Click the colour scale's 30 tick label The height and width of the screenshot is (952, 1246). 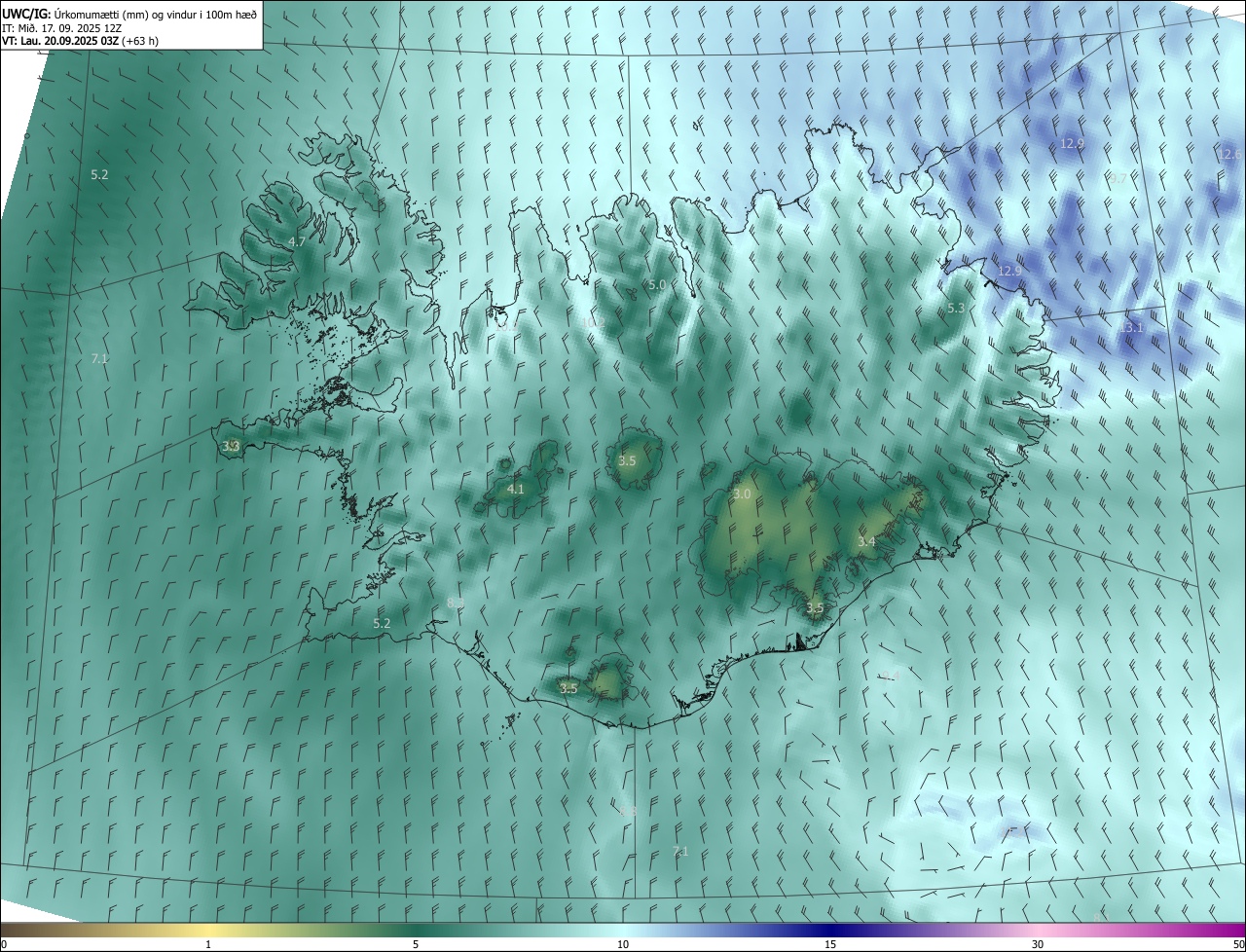pyautogui.click(x=1038, y=944)
